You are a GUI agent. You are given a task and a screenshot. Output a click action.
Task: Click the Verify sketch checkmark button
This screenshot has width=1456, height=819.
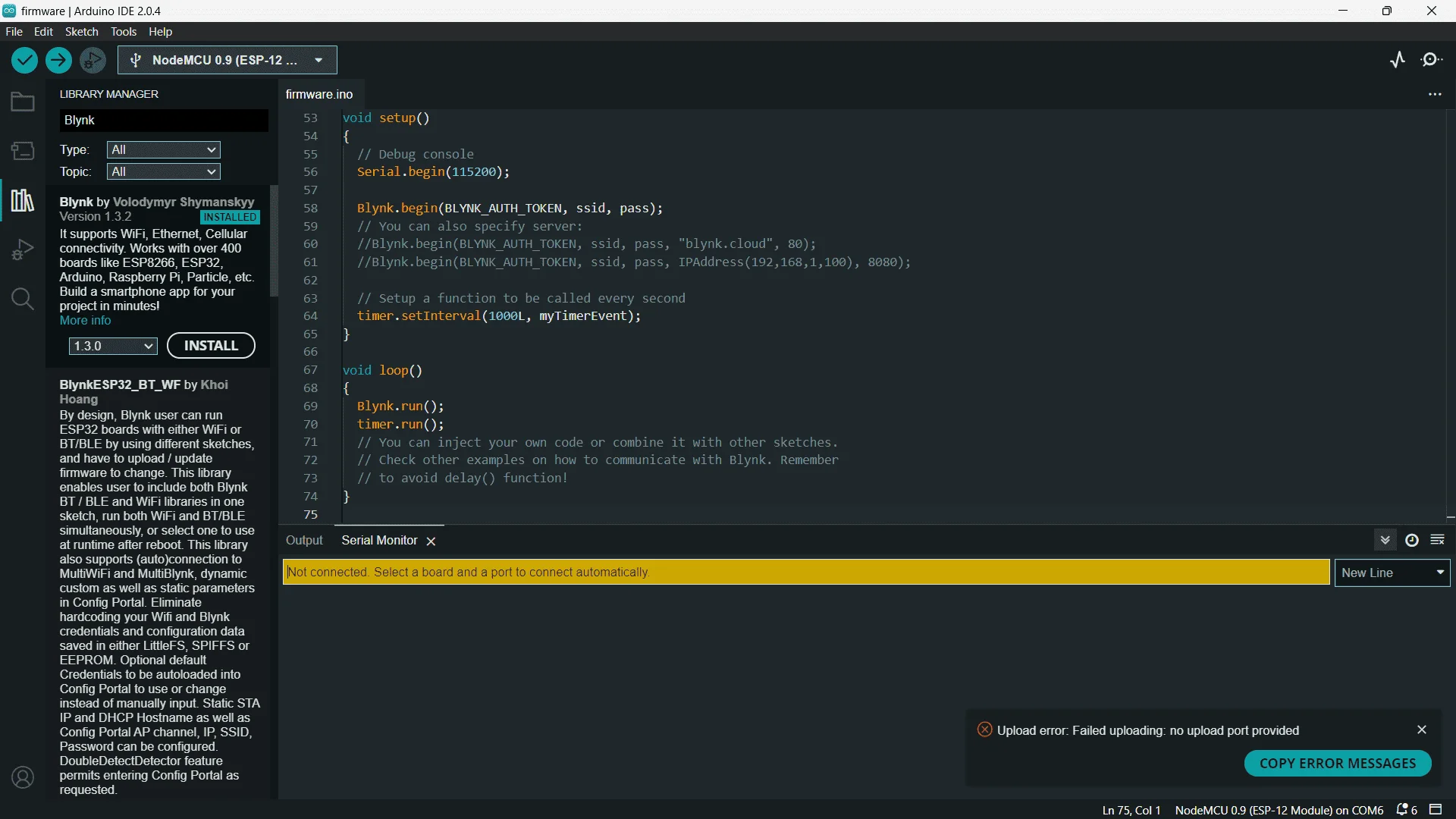click(x=24, y=60)
